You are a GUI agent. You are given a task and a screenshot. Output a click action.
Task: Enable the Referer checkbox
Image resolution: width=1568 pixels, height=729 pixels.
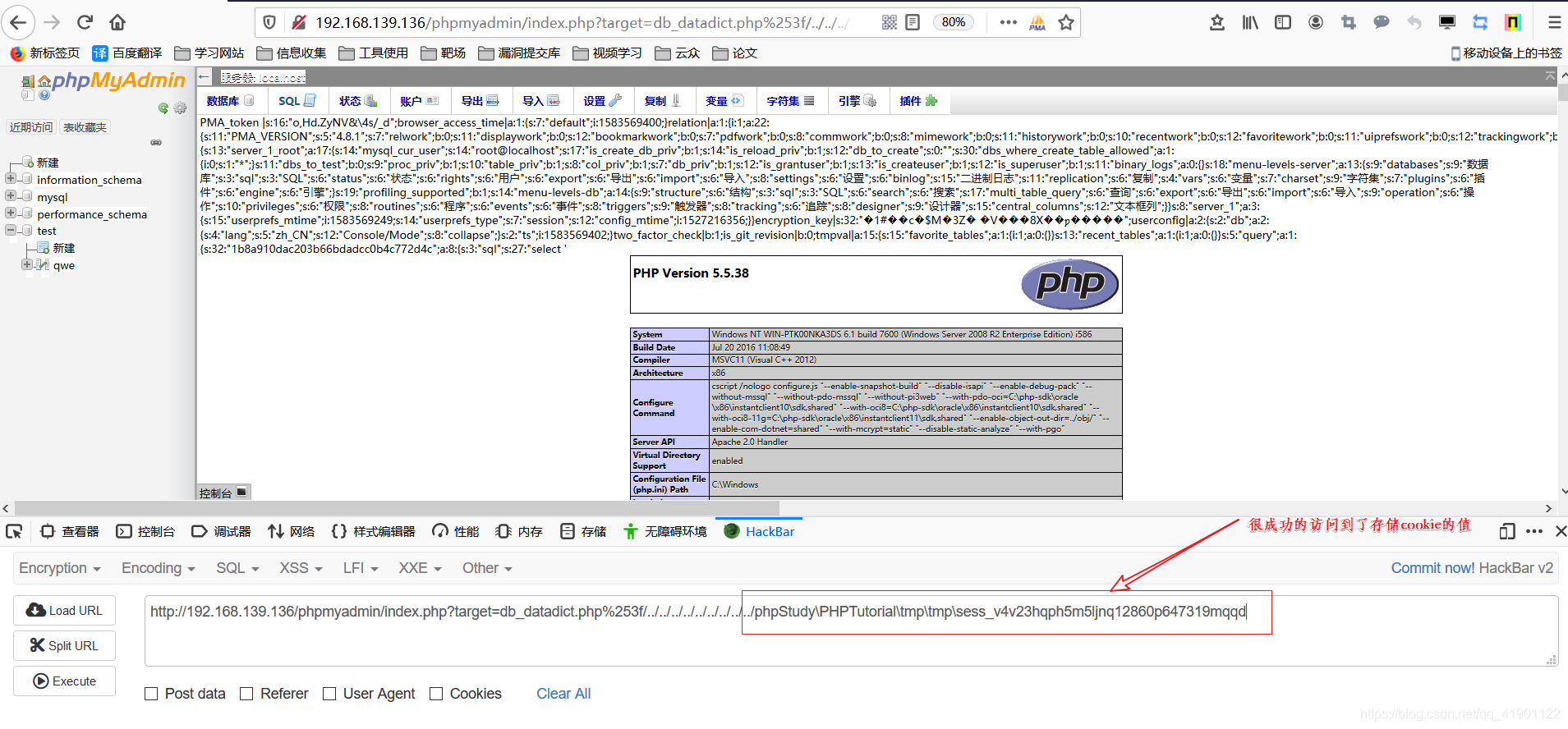click(246, 694)
